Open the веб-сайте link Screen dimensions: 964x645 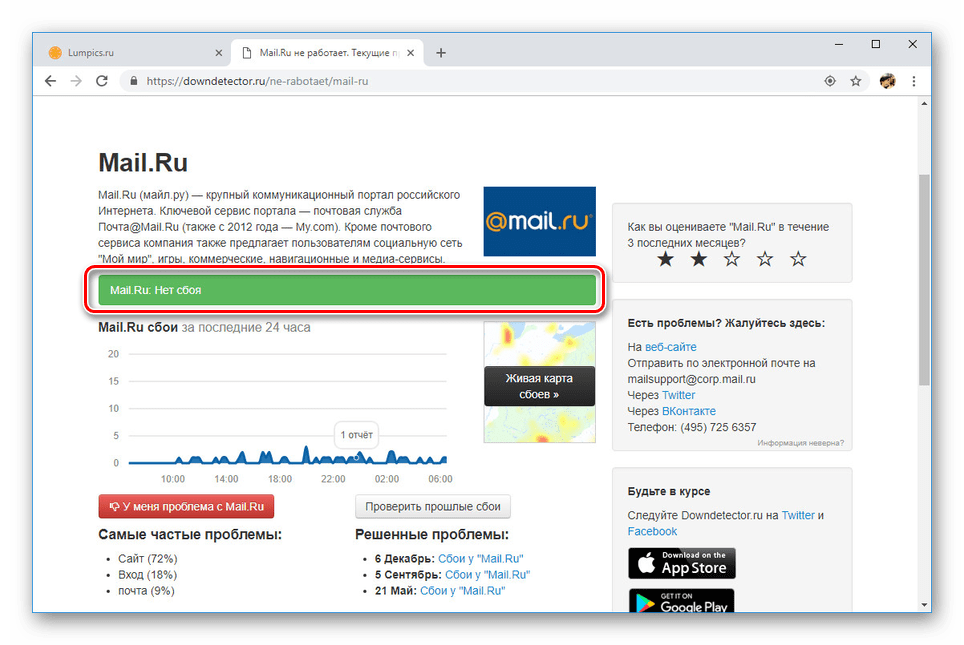pyautogui.click(x=671, y=347)
